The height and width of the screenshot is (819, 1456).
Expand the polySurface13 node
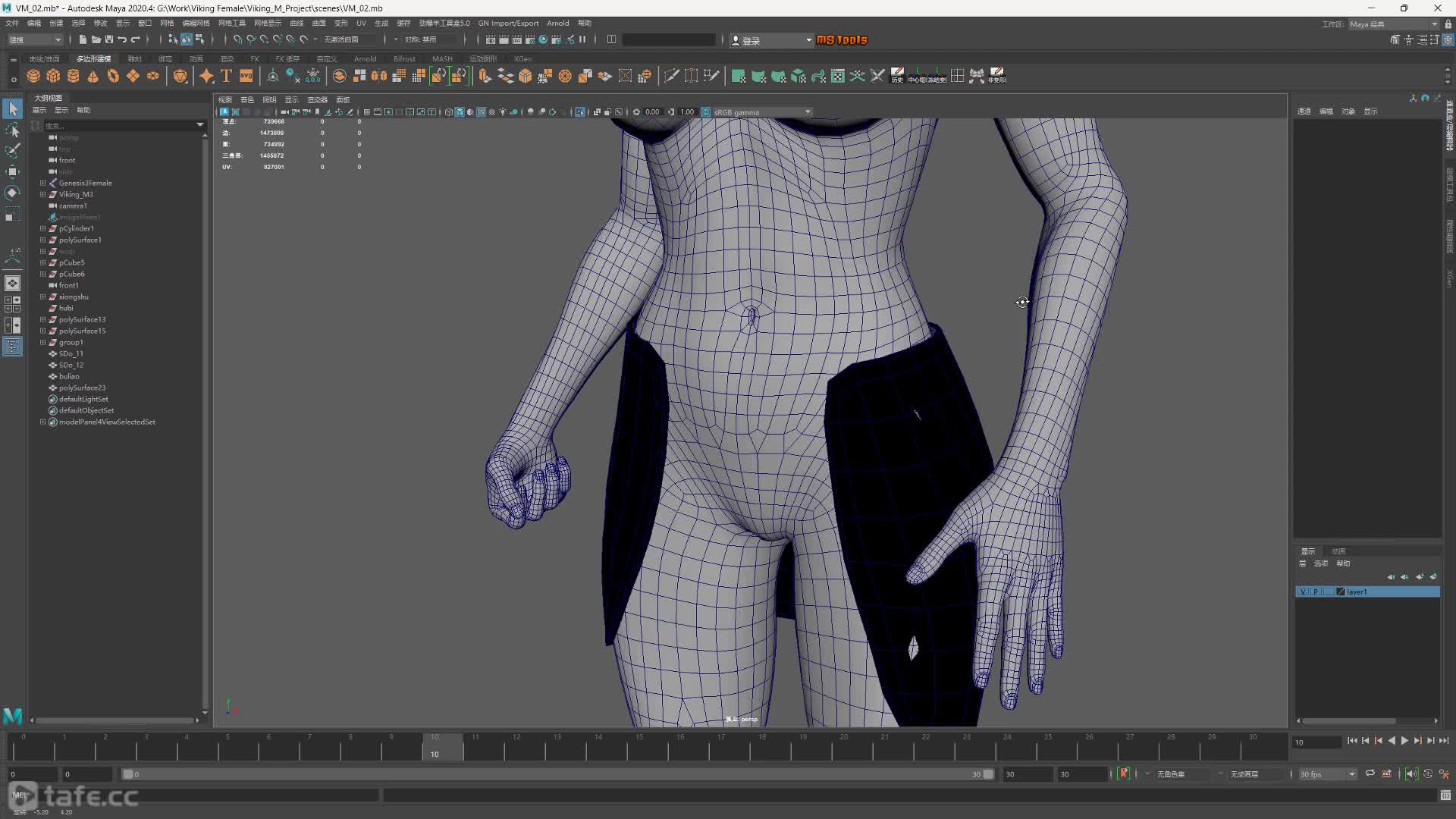coord(43,319)
